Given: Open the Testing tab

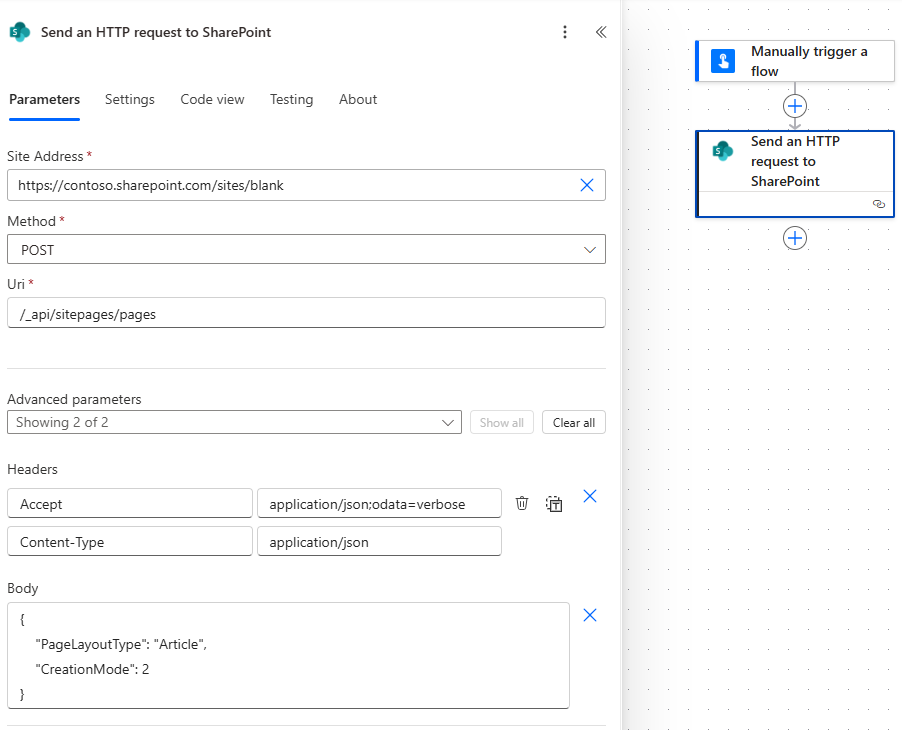Looking at the screenshot, I should tap(292, 100).
